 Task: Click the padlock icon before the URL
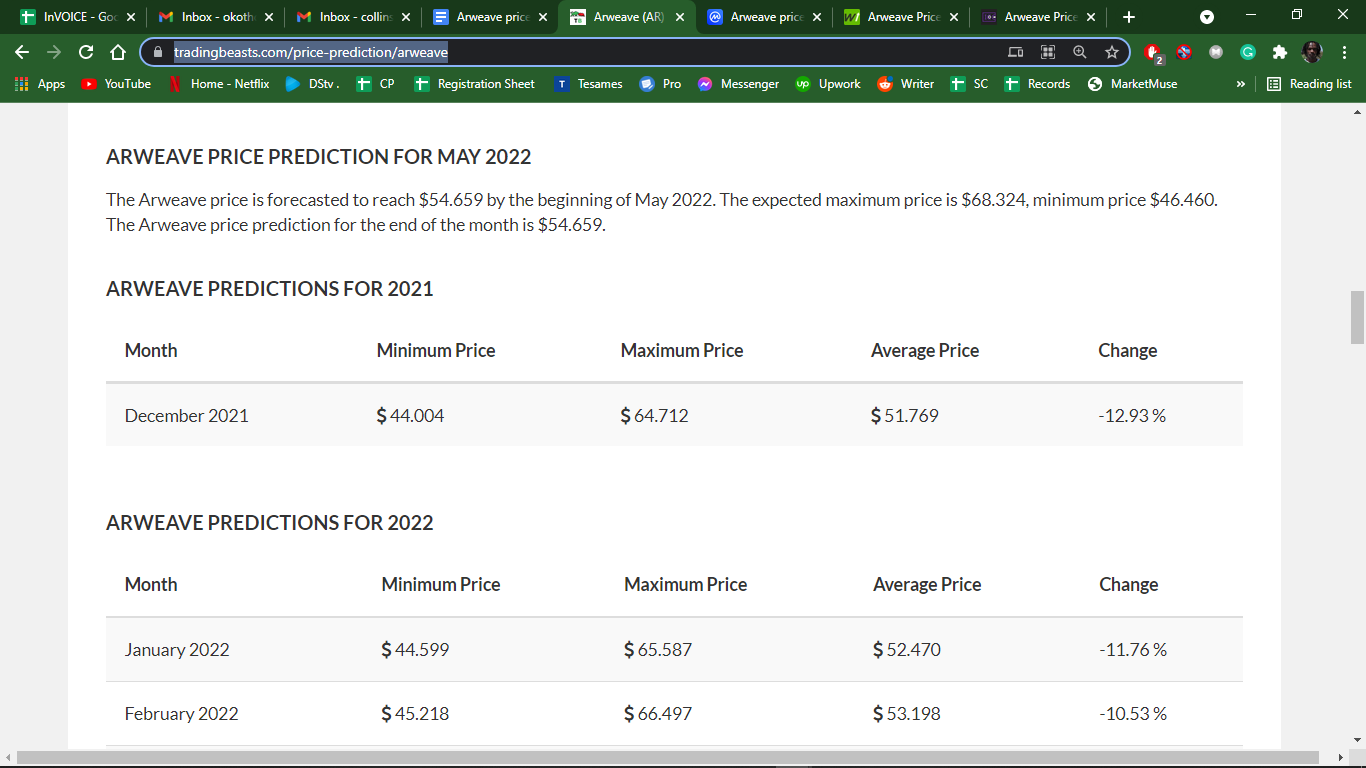(x=160, y=51)
